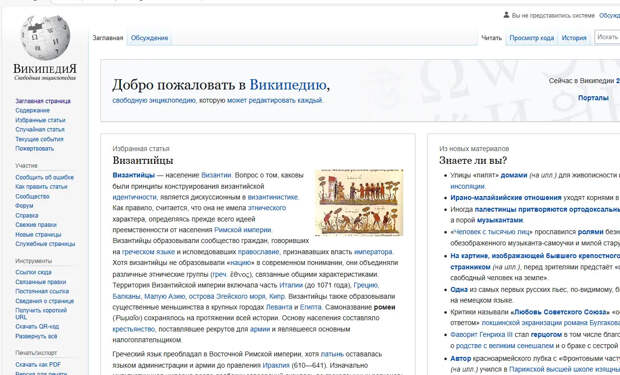Click Получить короткий URL
Screen dimensions: 620x375
(x=41, y=314)
